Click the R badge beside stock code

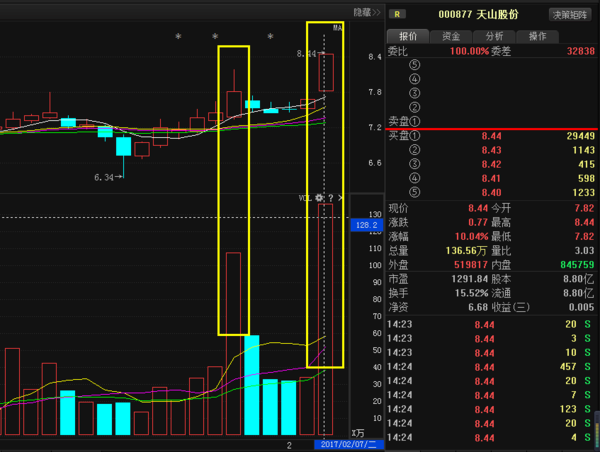pos(397,15)
